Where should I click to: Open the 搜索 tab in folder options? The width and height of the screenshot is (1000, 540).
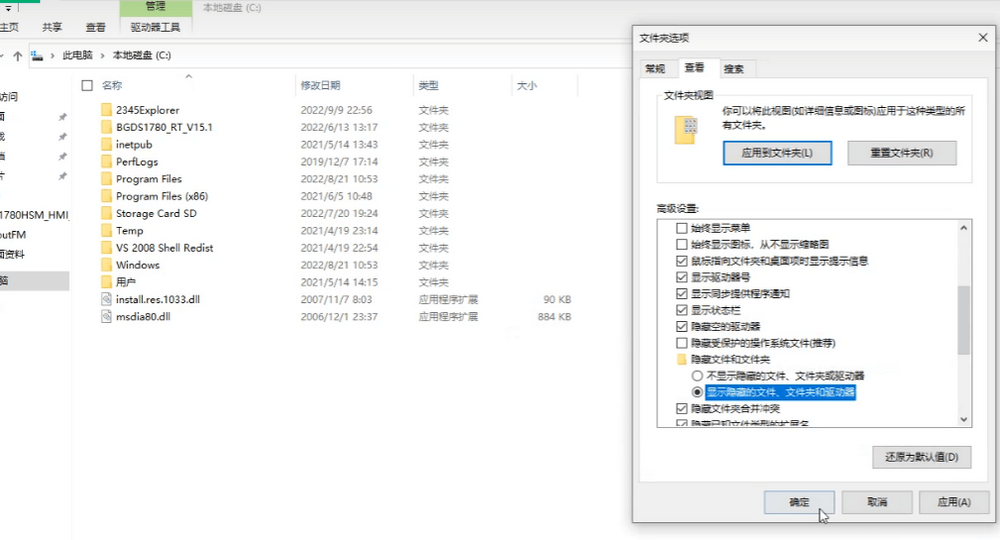pyautogui.click(x=734, y=69)
